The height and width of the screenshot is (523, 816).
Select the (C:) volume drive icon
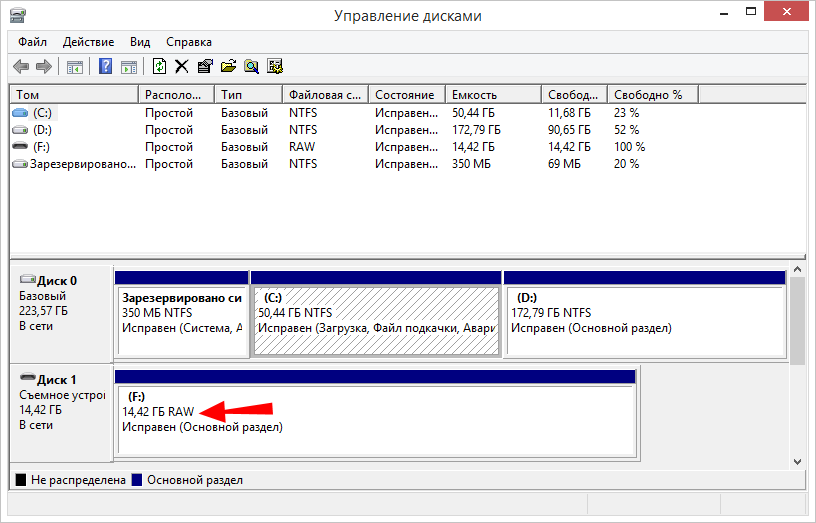pyautogui.click(x=20, y=113)
